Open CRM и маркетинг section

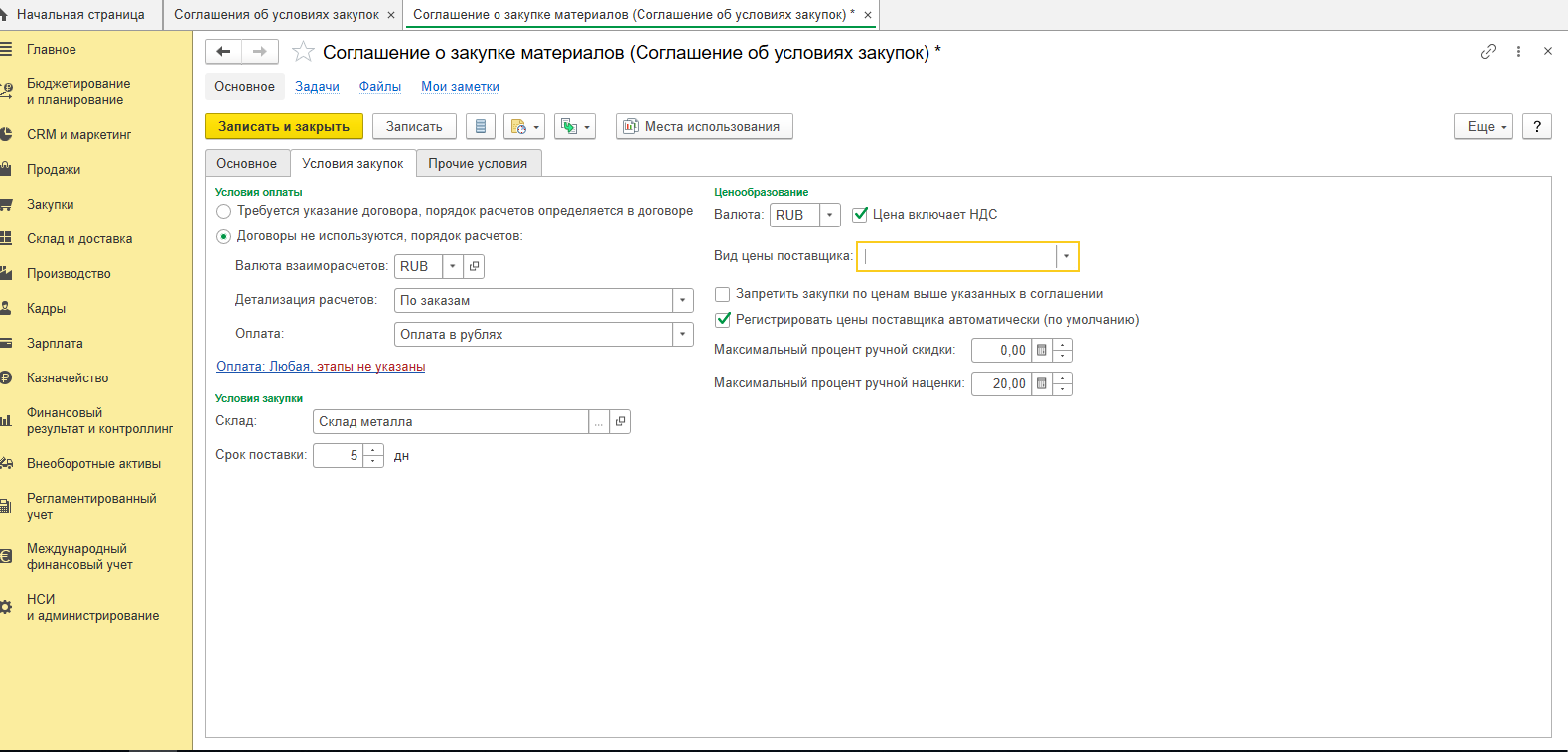tap(78, 134)
